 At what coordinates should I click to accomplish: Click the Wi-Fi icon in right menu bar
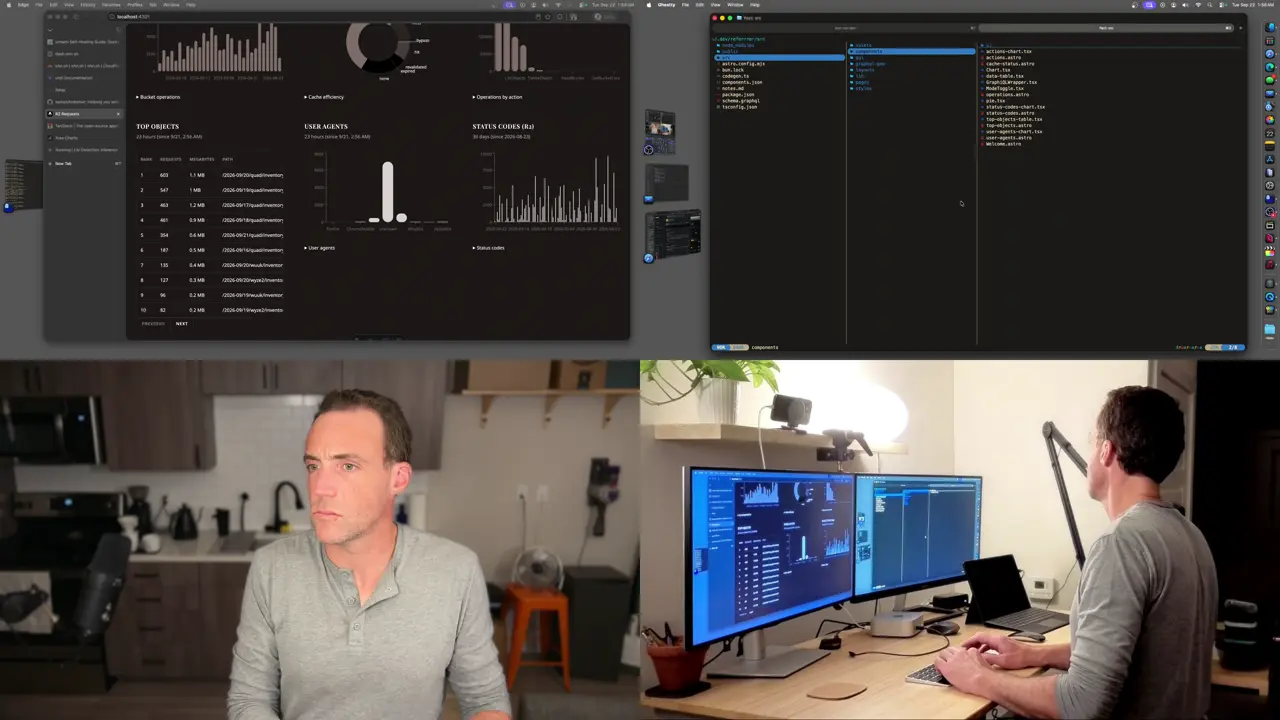[1198, 5]
